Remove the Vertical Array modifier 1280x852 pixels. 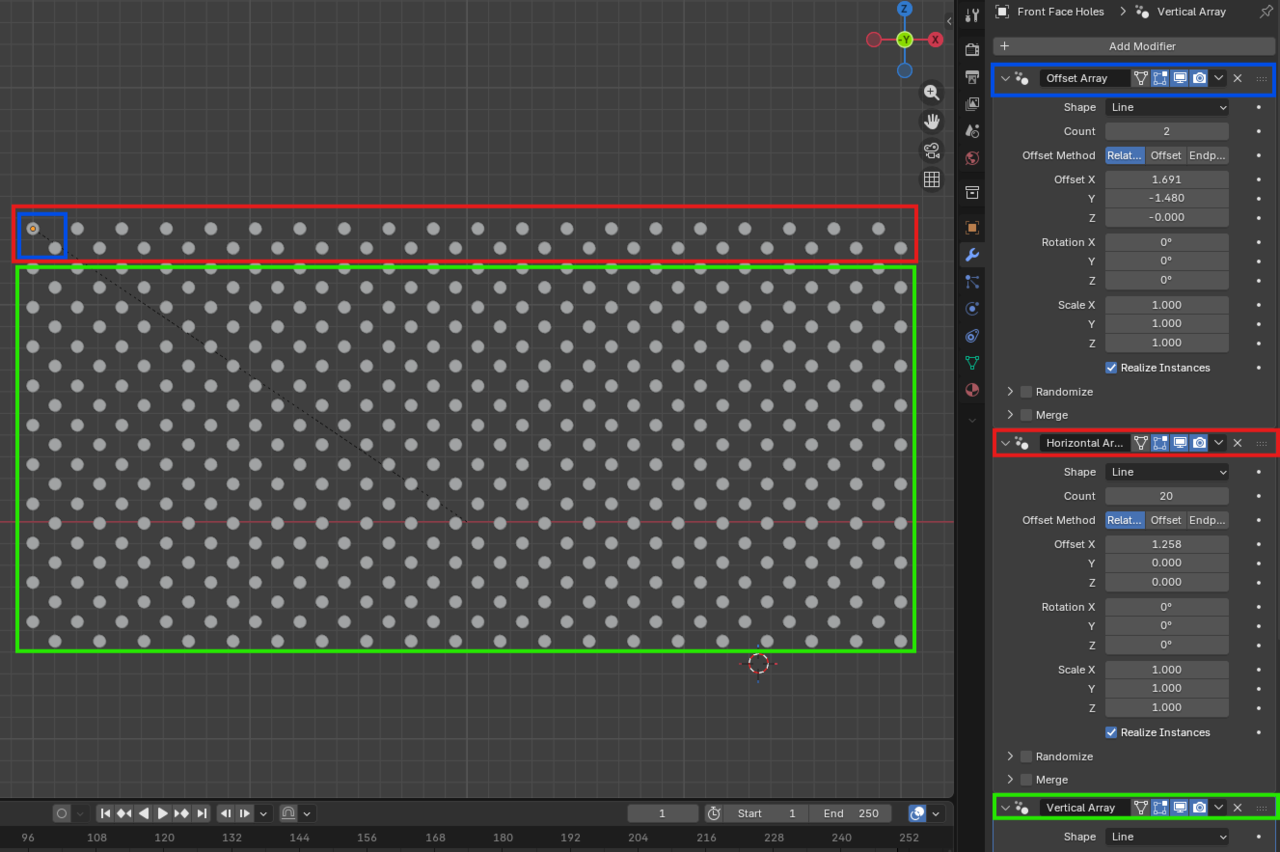[1237, 807]
